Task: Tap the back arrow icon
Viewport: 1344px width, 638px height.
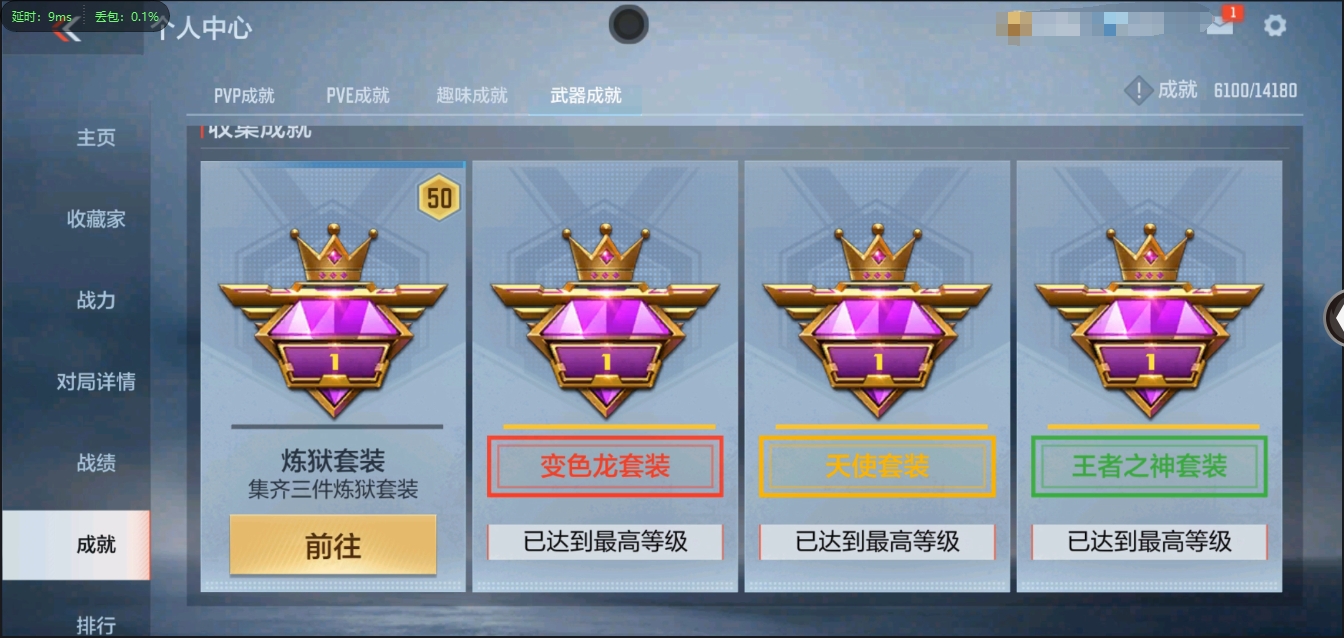Action: [x=67, y=30]
